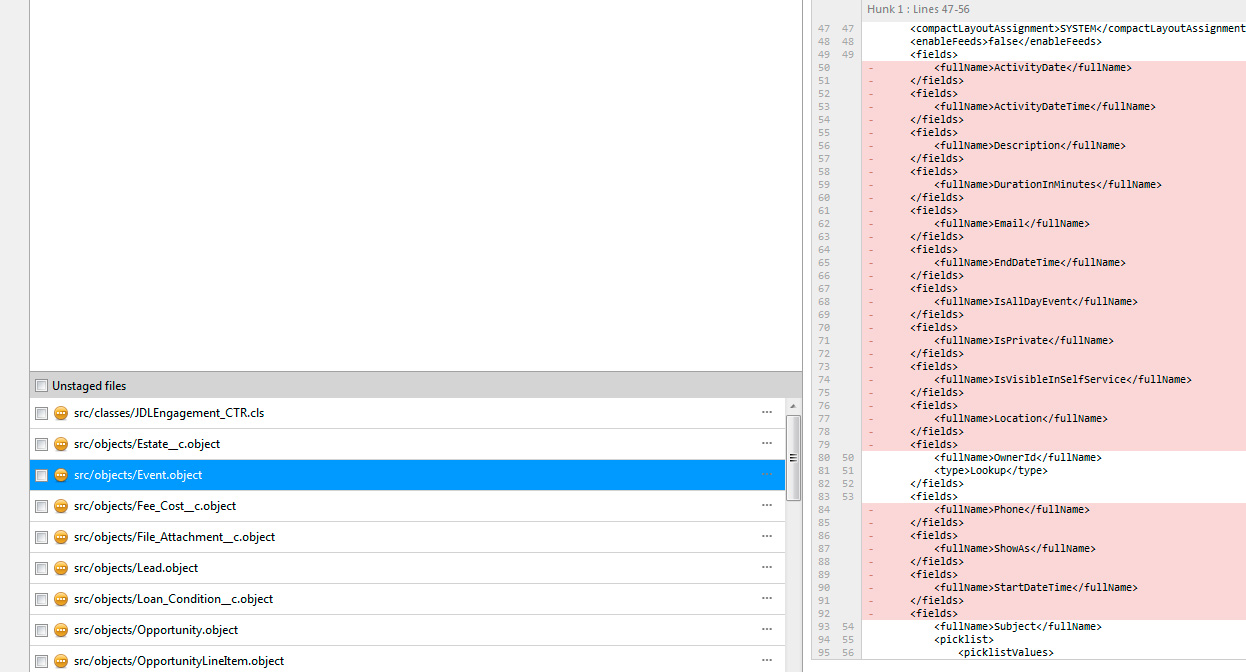
Task: Open the ellipsis menu for File_Attachment__c.object
Action: 767,536
